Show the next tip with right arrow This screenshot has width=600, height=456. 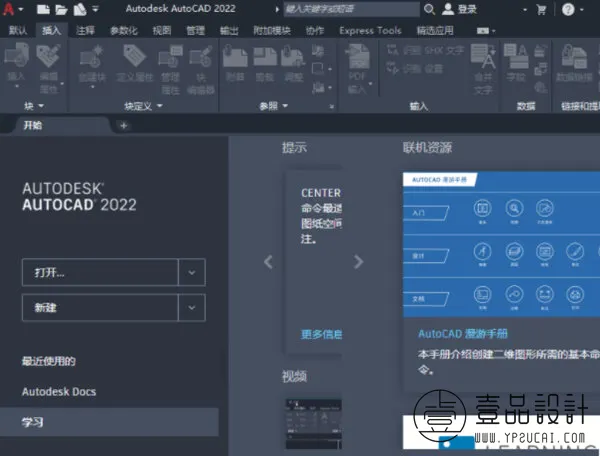coord(358,262)
